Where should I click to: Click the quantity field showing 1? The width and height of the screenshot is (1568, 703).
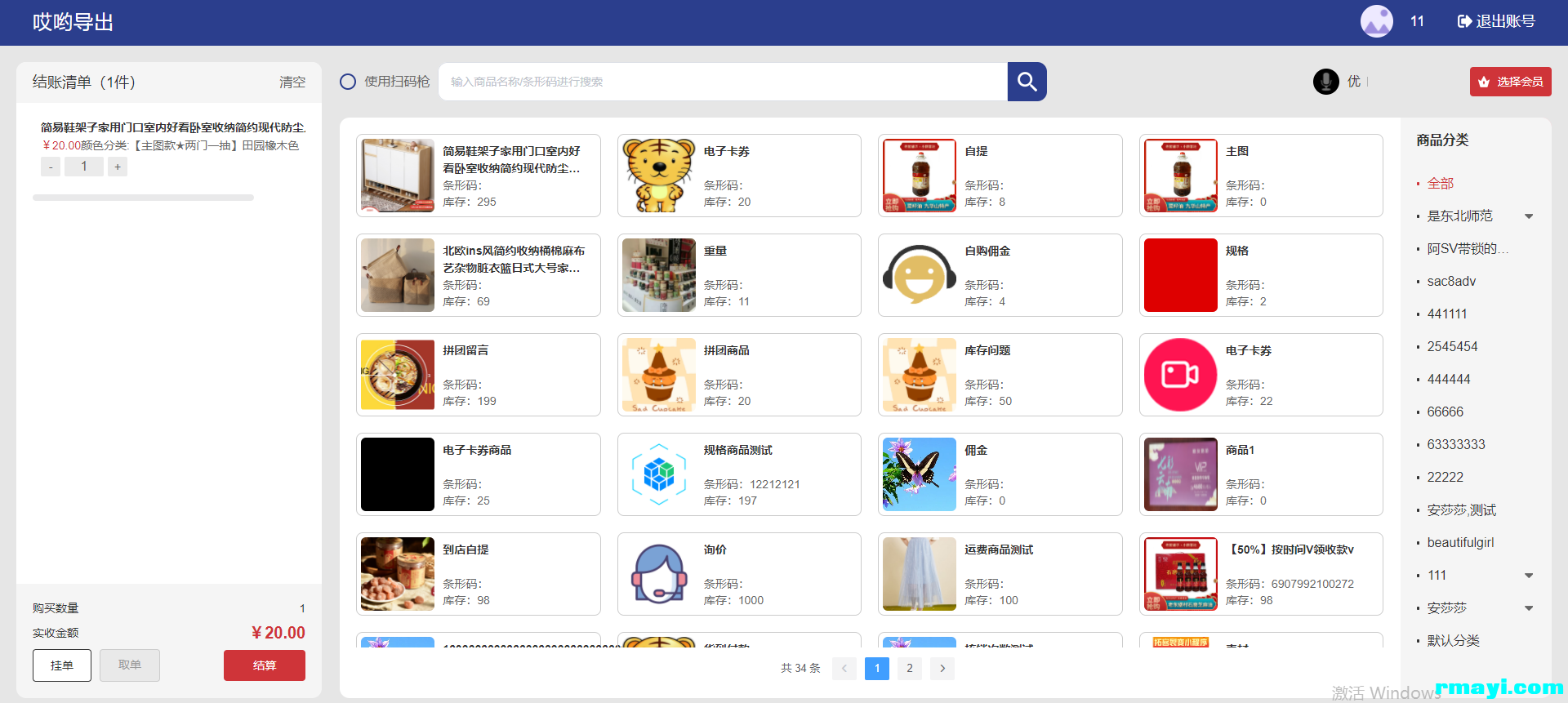click(84, 167)
